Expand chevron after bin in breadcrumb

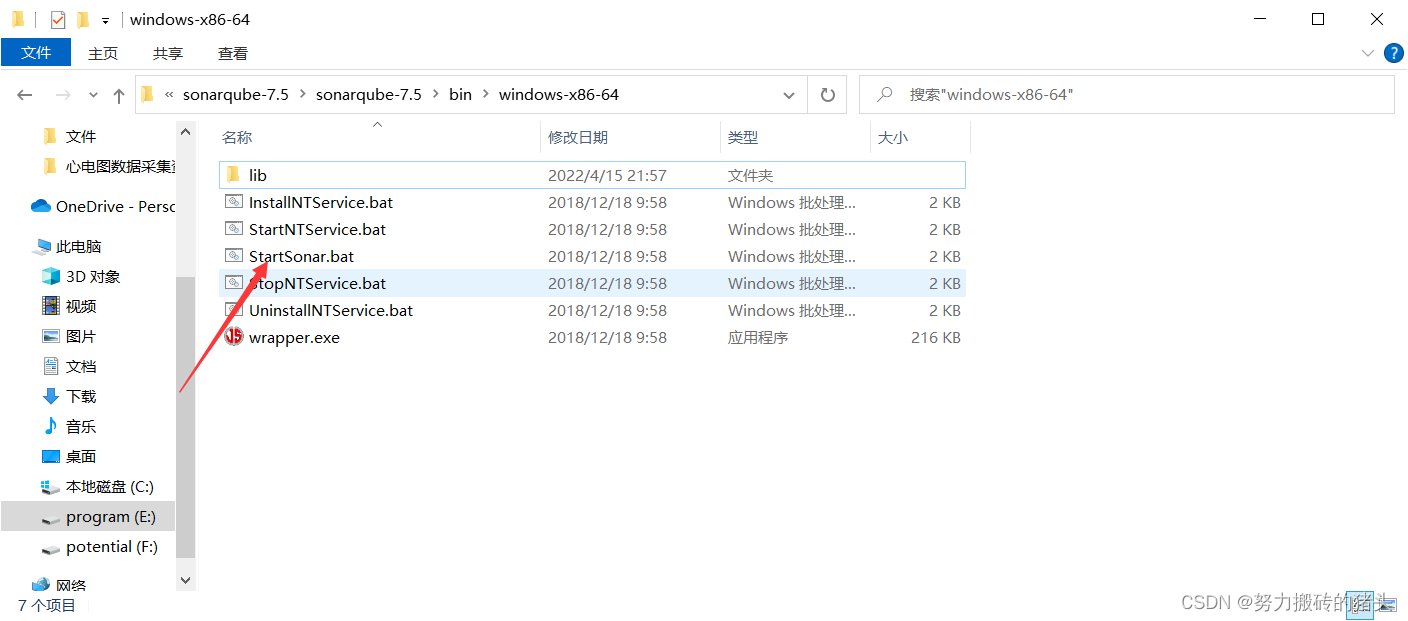(486, 95)
